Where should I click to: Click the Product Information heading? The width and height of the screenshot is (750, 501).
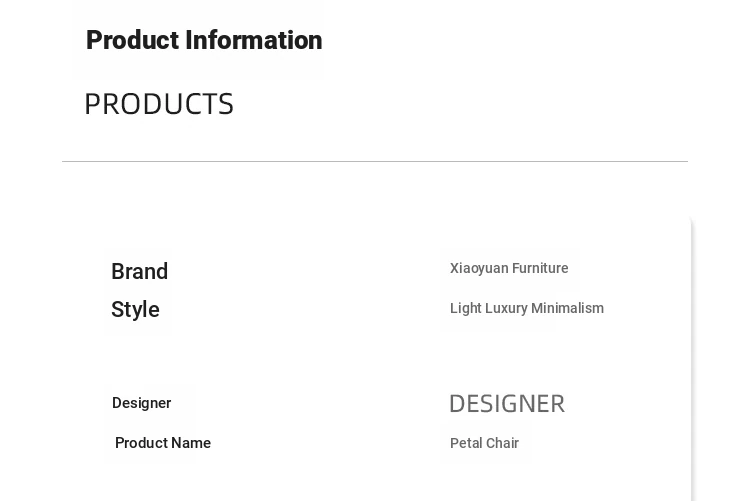[204, 40]
